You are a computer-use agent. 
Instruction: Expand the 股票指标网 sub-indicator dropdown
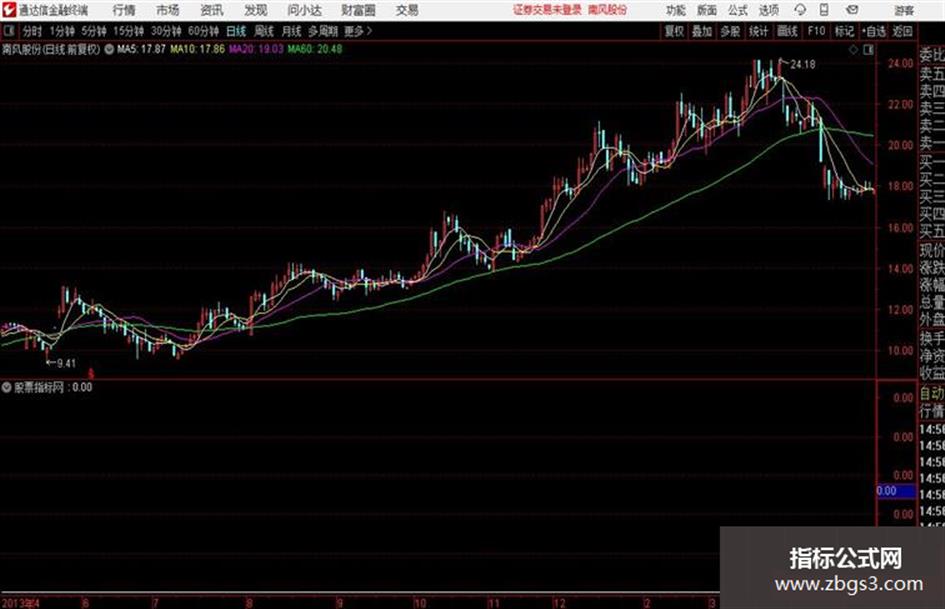pyautogui.click(x=7, y=387)
